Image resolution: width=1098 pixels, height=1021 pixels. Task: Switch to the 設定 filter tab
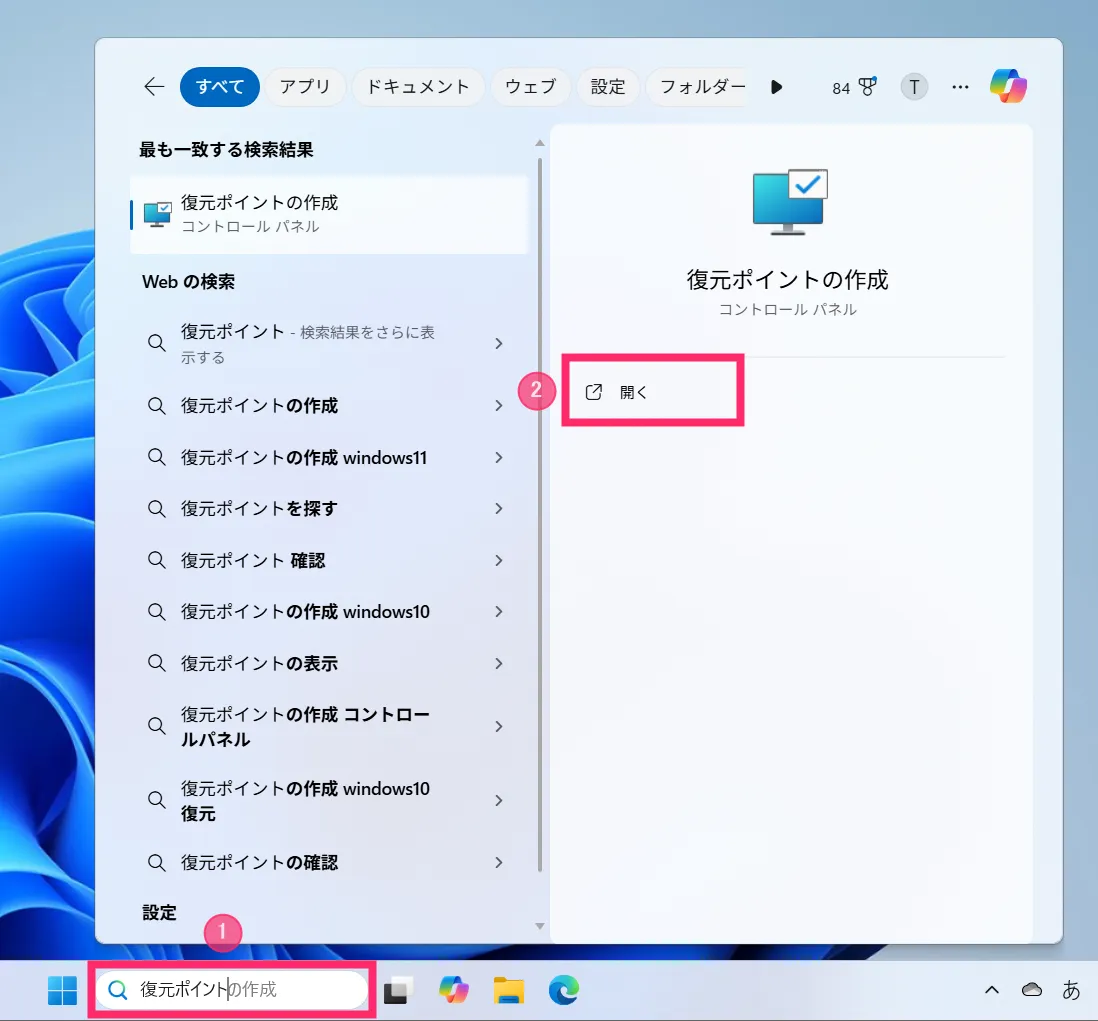[608, 87]
